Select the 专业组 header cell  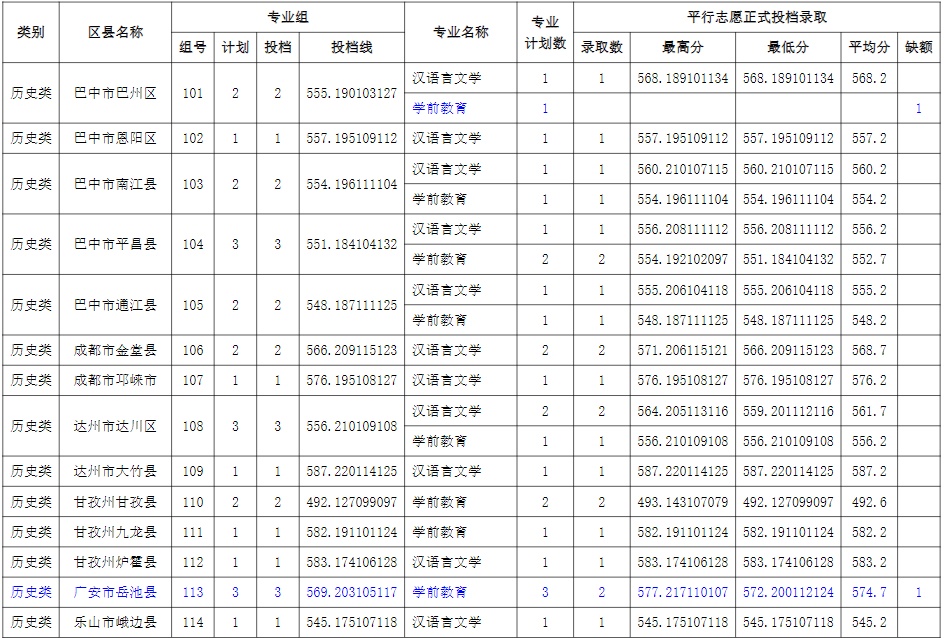coord(288,17)
